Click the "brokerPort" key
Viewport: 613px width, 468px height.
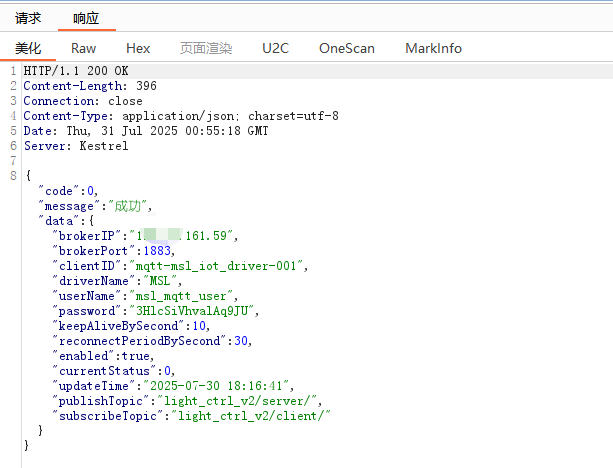coord(93,251)
